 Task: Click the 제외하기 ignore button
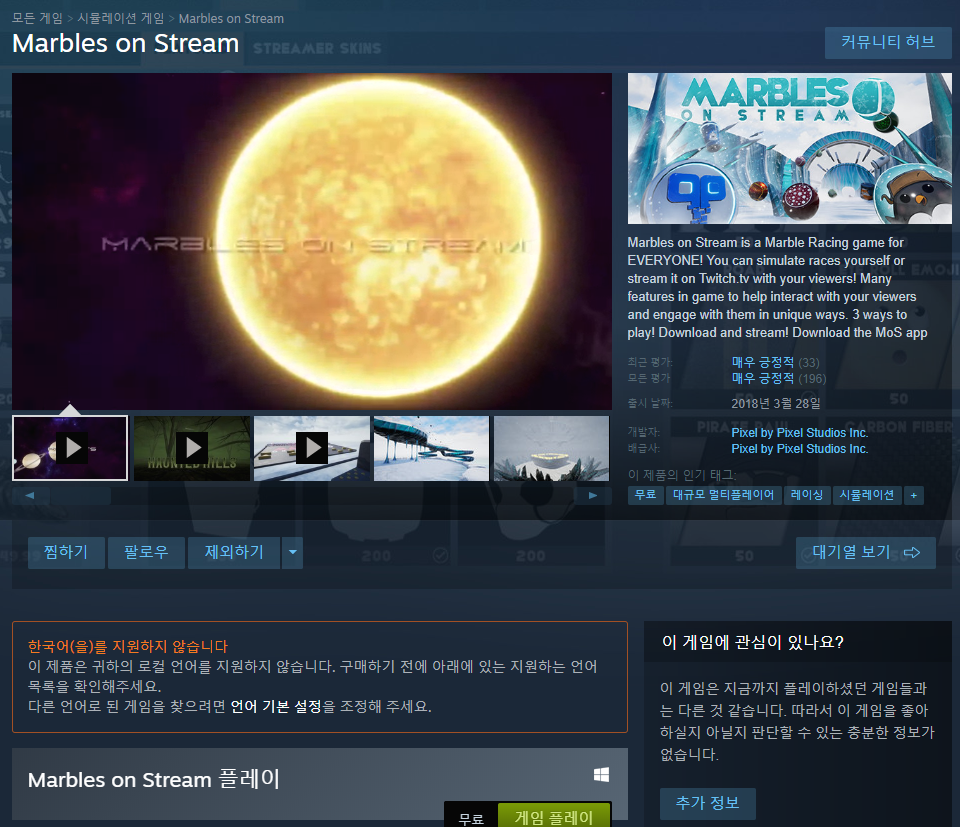tap(234, 553)
